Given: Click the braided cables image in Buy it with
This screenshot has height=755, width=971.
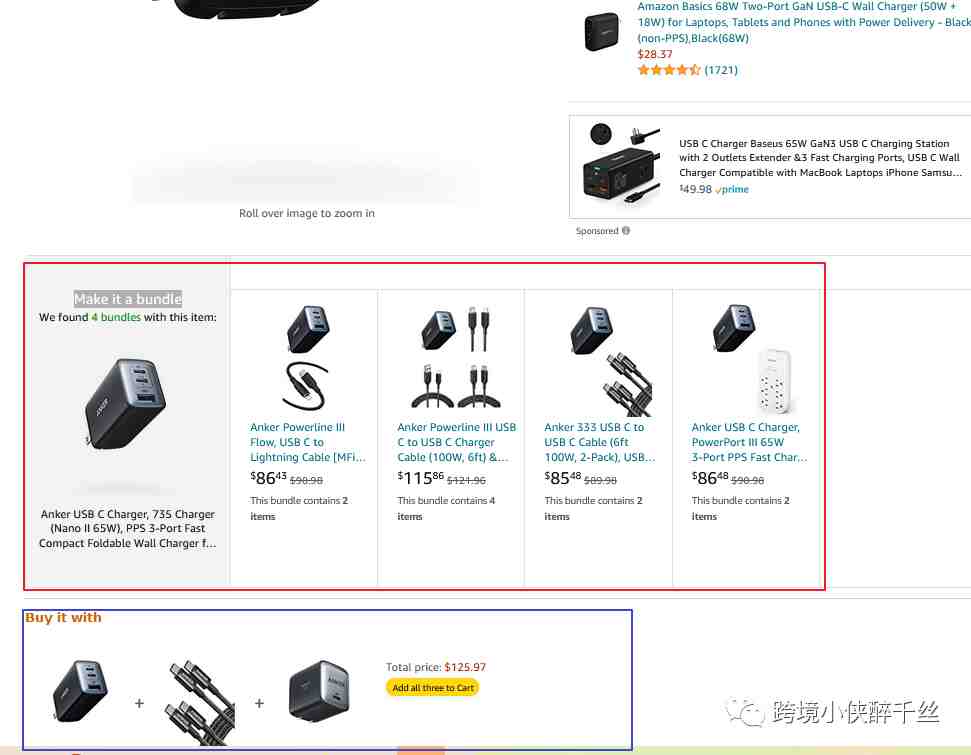Looking at the screenshot, I should click(x=201, y=702).
